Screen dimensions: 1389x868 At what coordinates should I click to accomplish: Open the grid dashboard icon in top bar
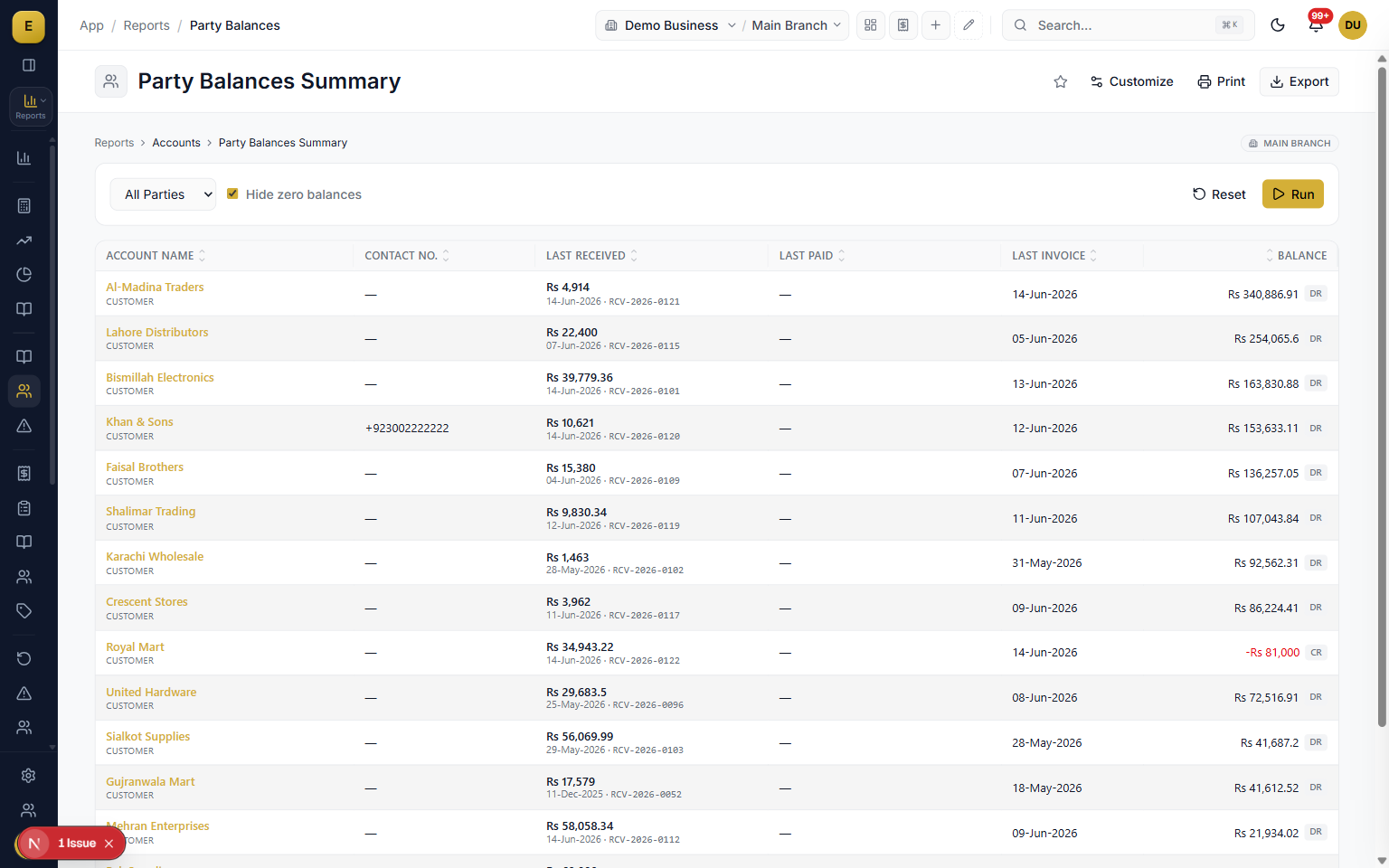pyautogui.click(x=871, y=25)
